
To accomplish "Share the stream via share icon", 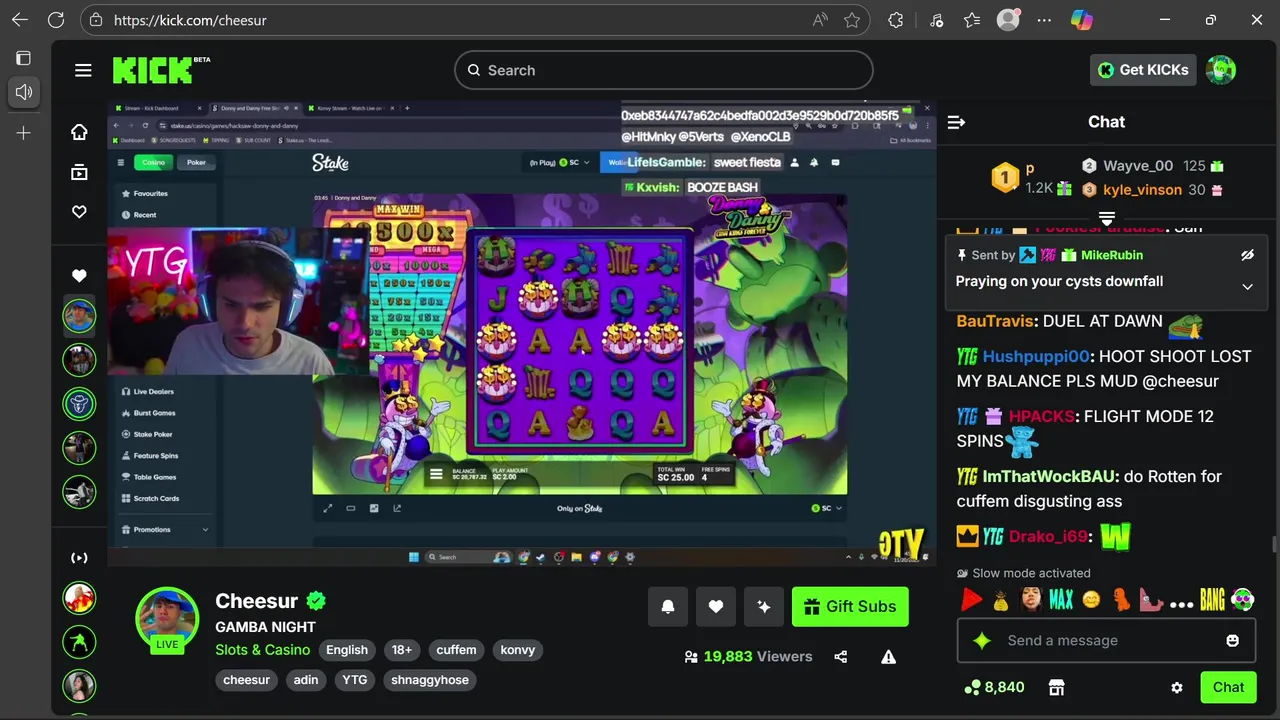I will pos(840,657).
